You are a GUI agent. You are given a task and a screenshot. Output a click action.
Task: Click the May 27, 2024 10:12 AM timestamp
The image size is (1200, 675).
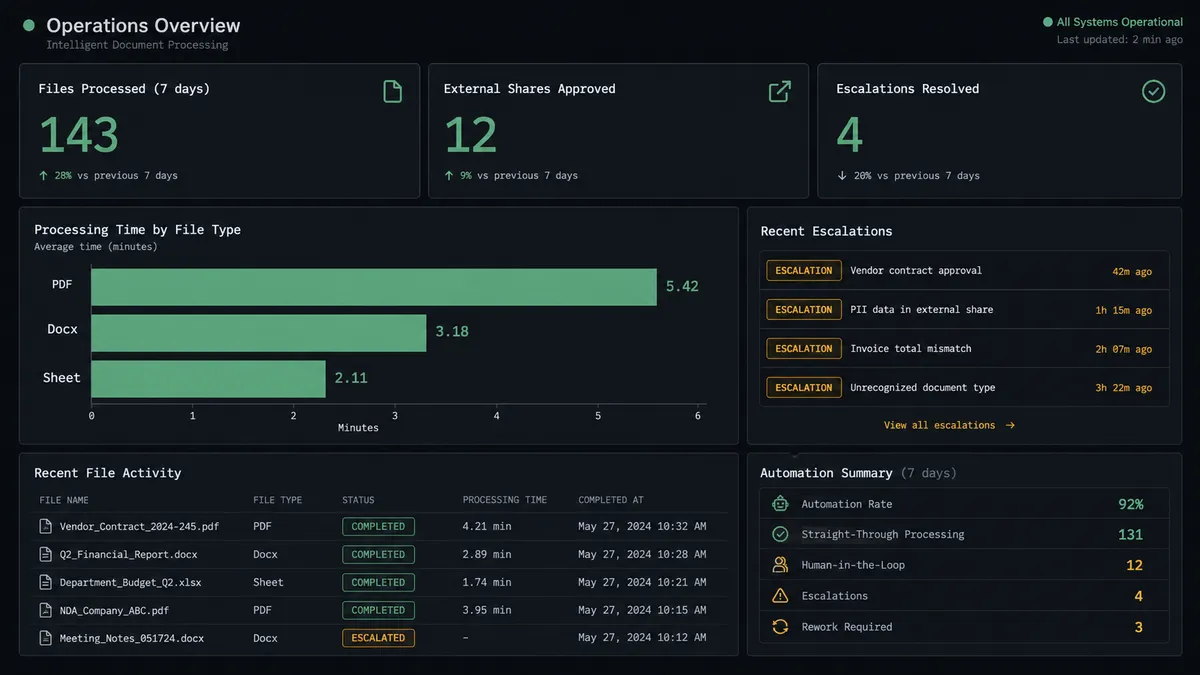coord(642,638)
